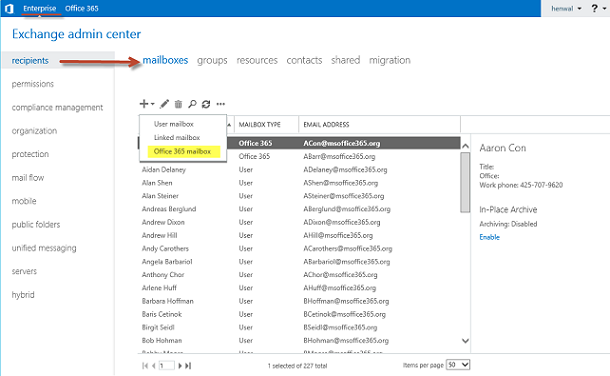Expand the dropdown arrow beside plus icon
This screenshot has height=376, width=610.
click(x=152, y=104)
